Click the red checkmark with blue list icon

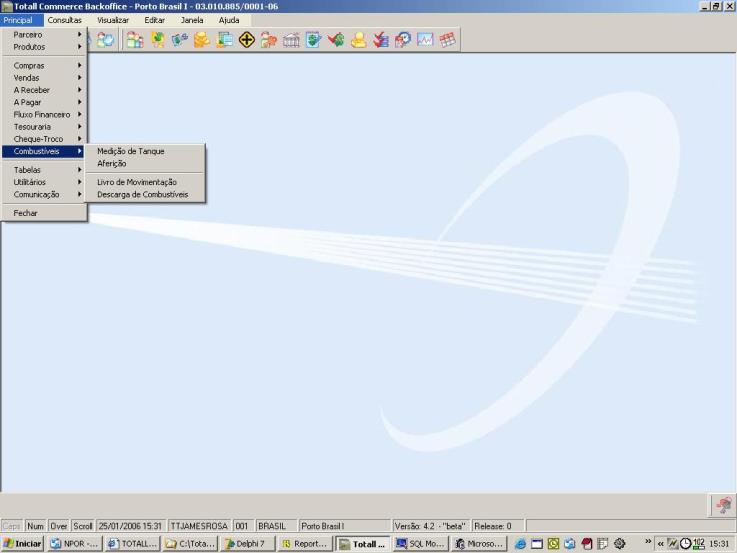(381, 40)
